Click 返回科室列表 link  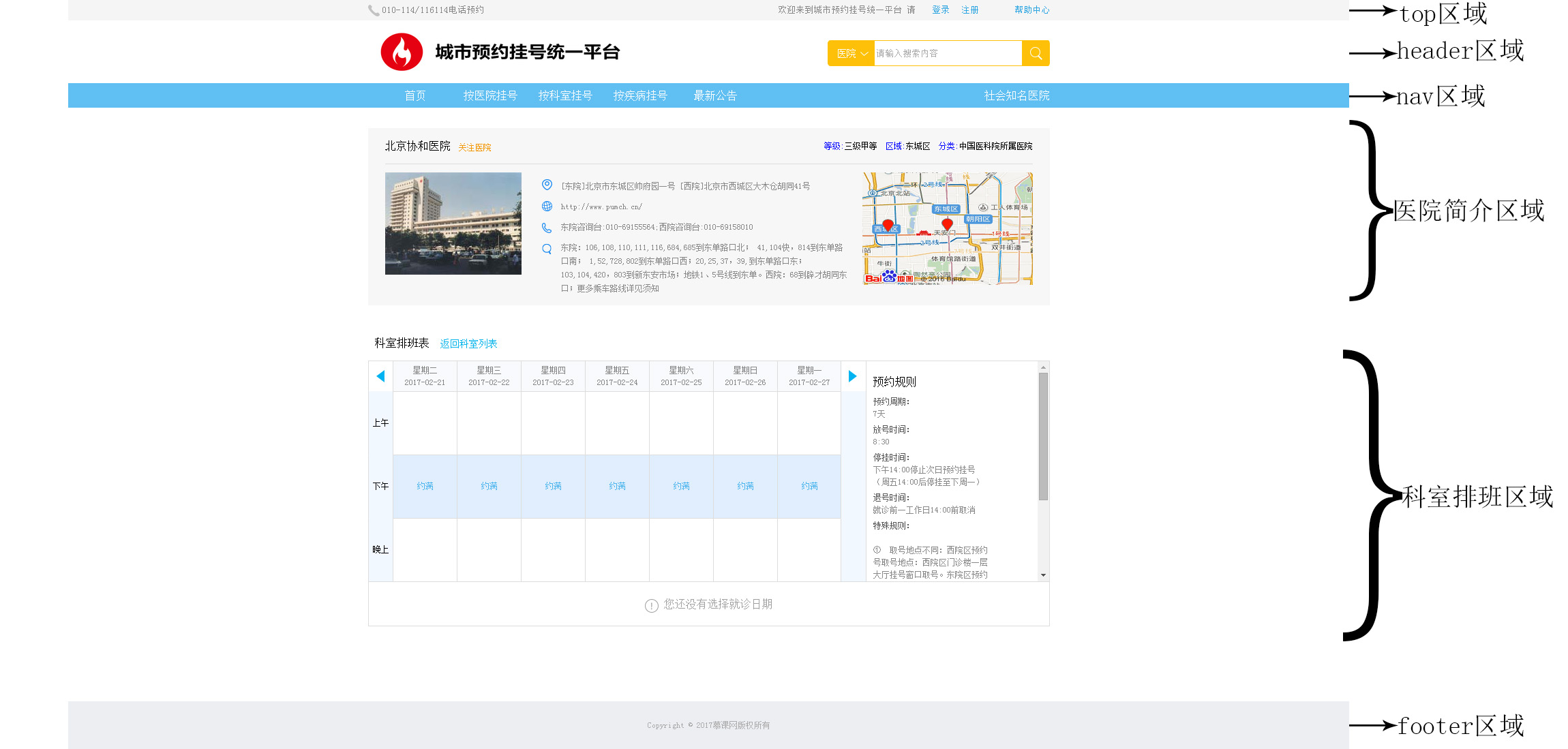[468, 343]
